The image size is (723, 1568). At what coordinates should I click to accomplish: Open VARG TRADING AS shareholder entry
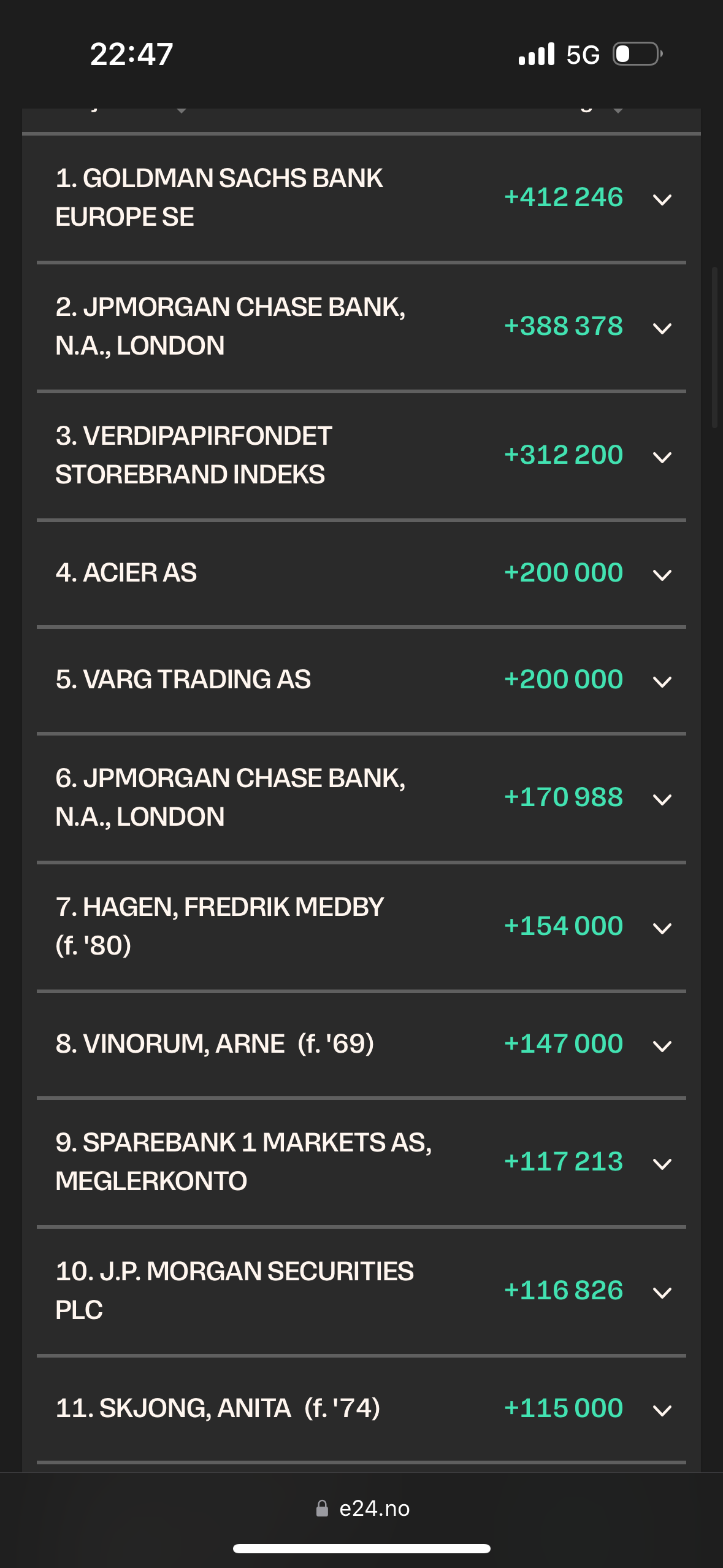(x=183, y=680)
